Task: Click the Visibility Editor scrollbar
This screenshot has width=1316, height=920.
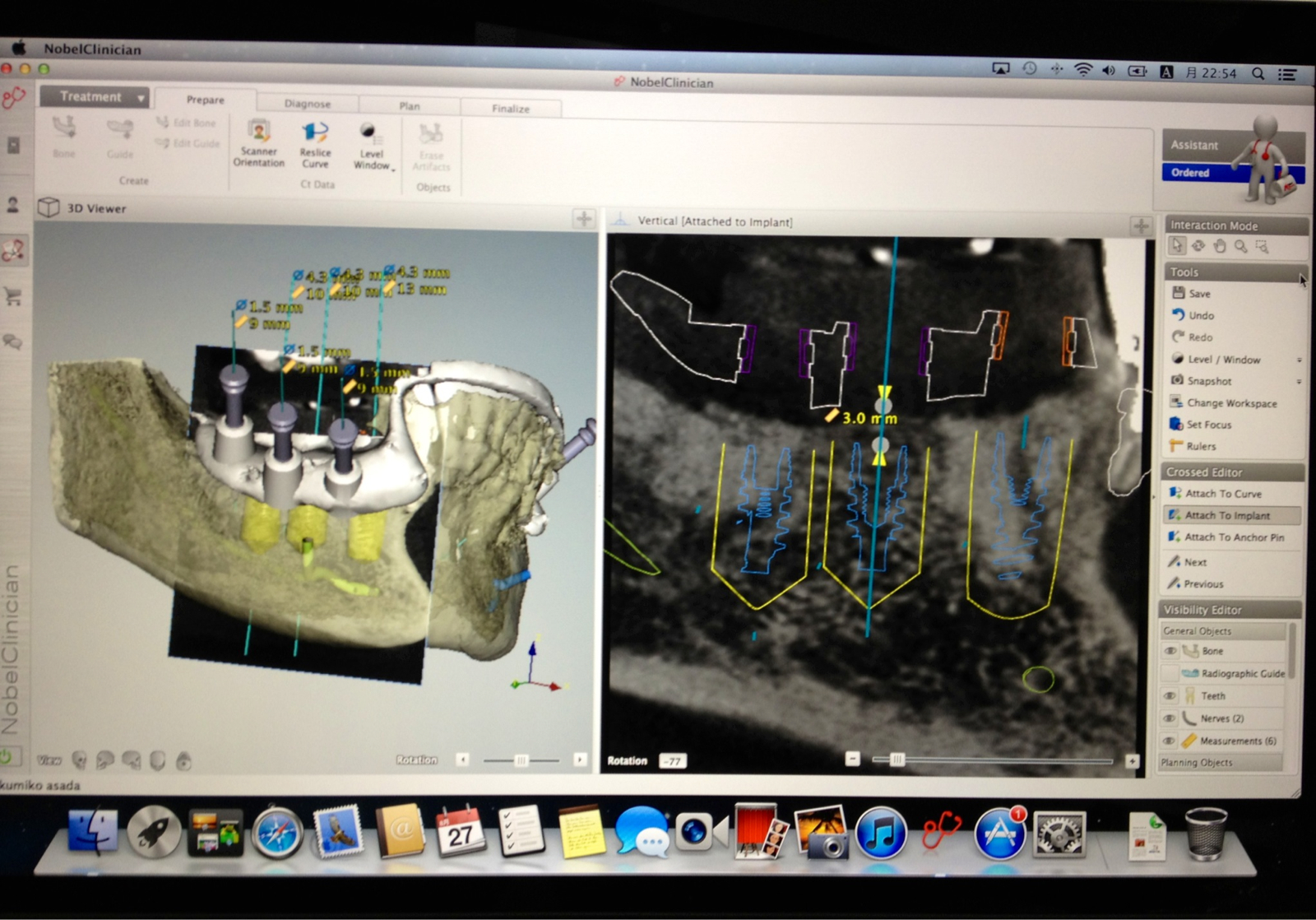Action: tap(1292, 650)
